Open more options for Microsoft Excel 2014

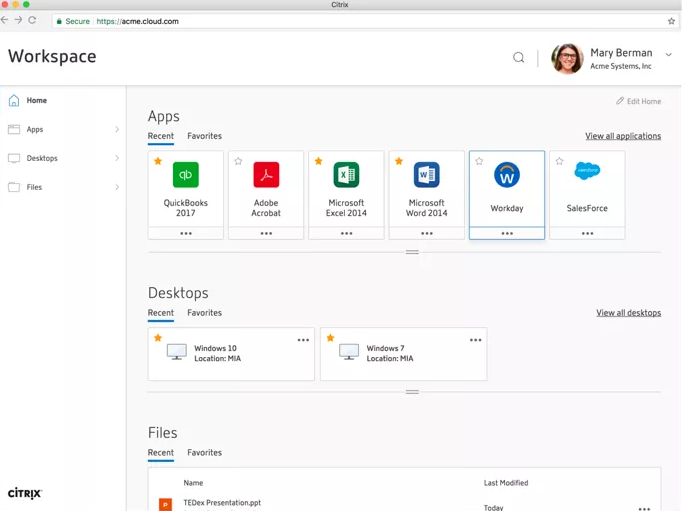click(x=346, y=234)
